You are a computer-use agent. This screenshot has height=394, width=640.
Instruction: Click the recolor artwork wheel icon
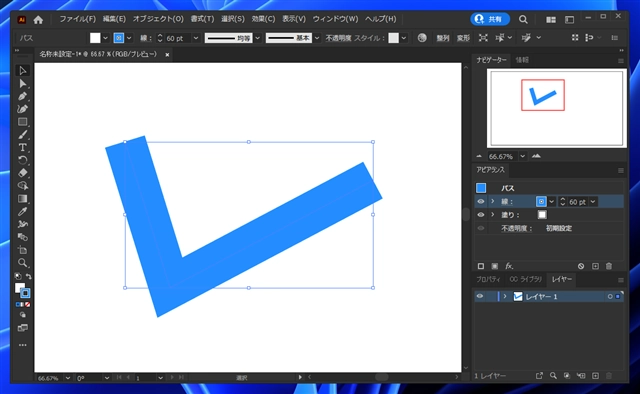(x=422, y=38)
